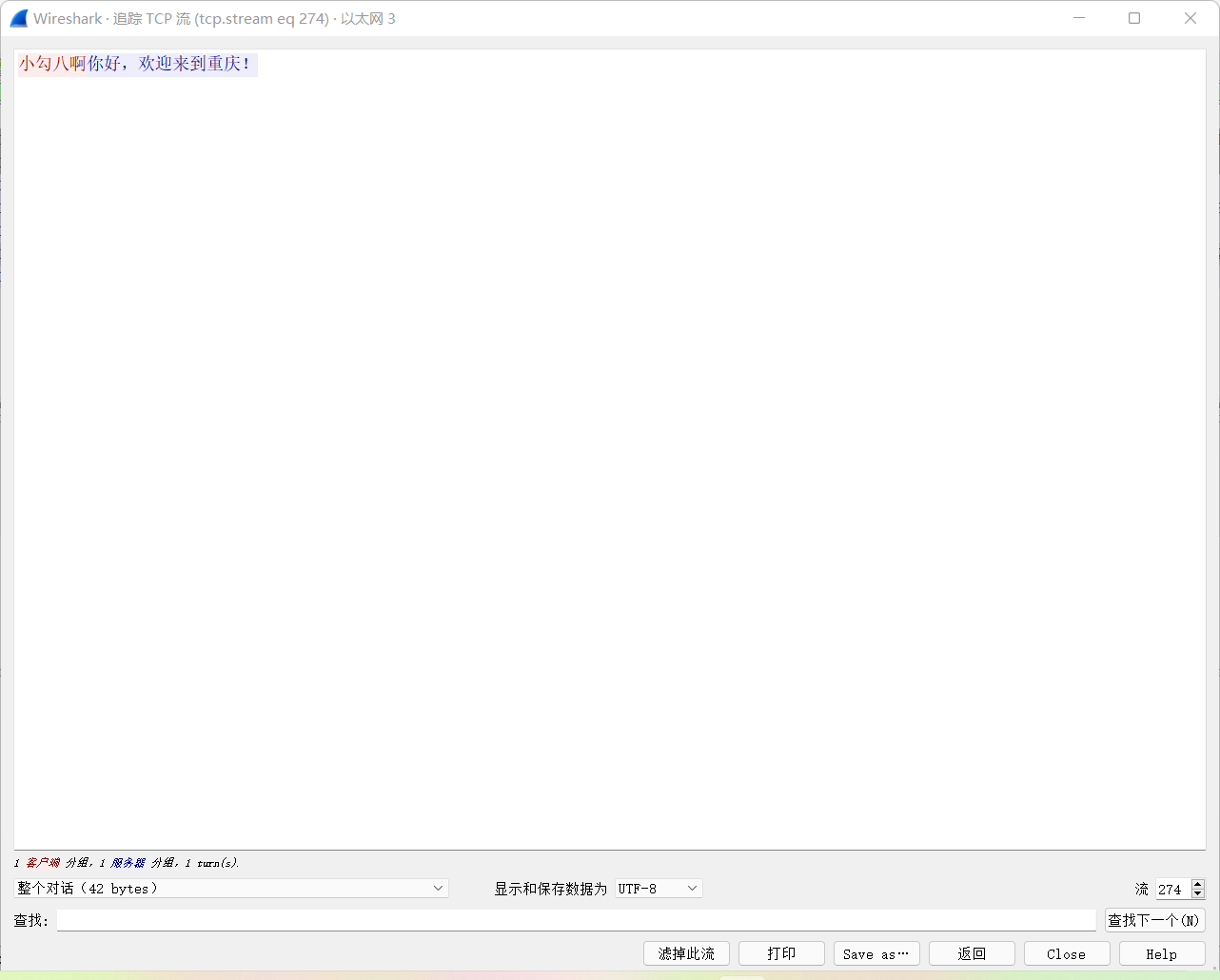
Task: Open Help for the stream dialog
Action: point(1162,953)
